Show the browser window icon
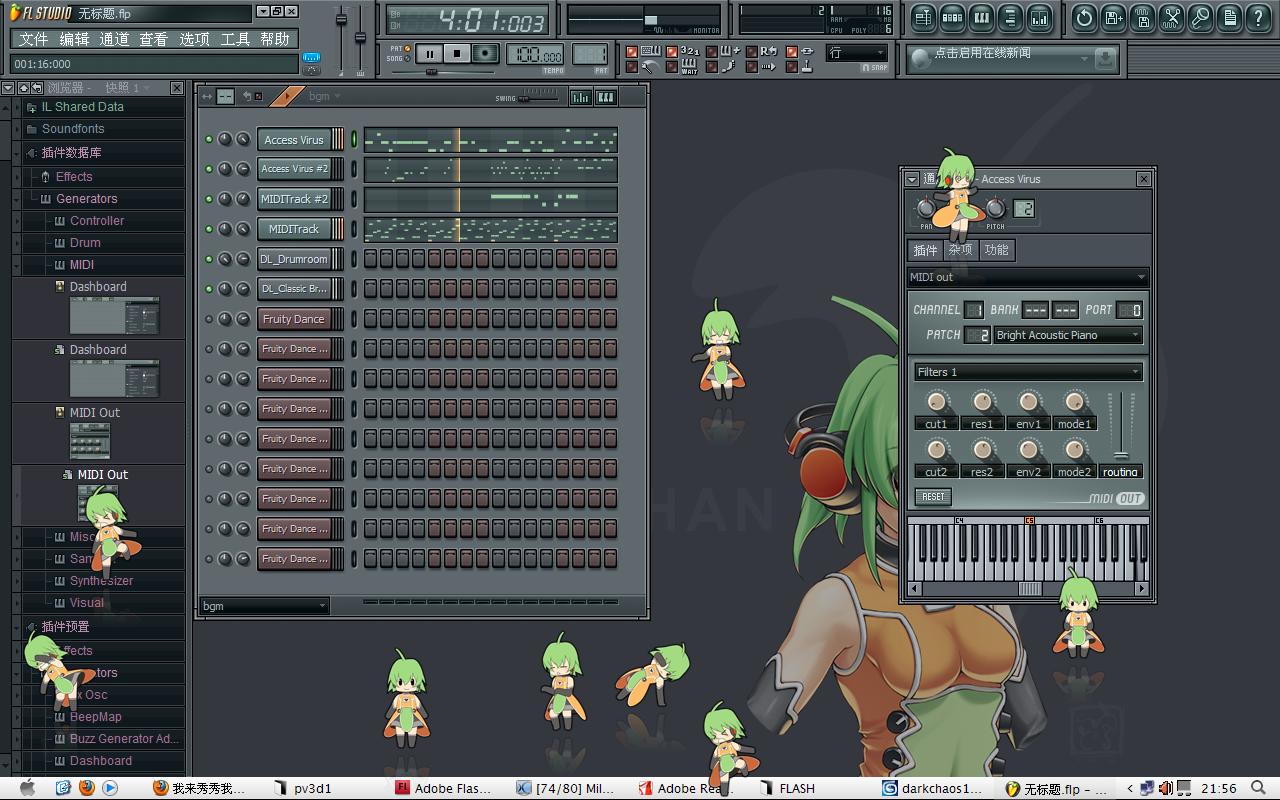Viewport: 1280px width, 800px height. (1010, 17)
